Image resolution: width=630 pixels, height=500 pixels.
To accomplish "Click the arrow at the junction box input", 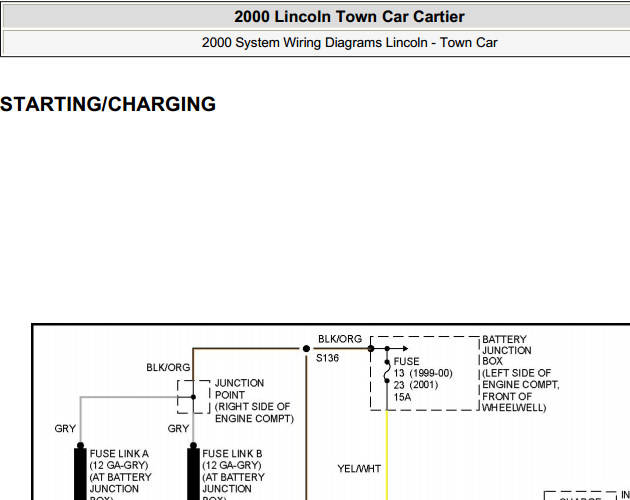I will pyautogui.click(x=405, y=348).
